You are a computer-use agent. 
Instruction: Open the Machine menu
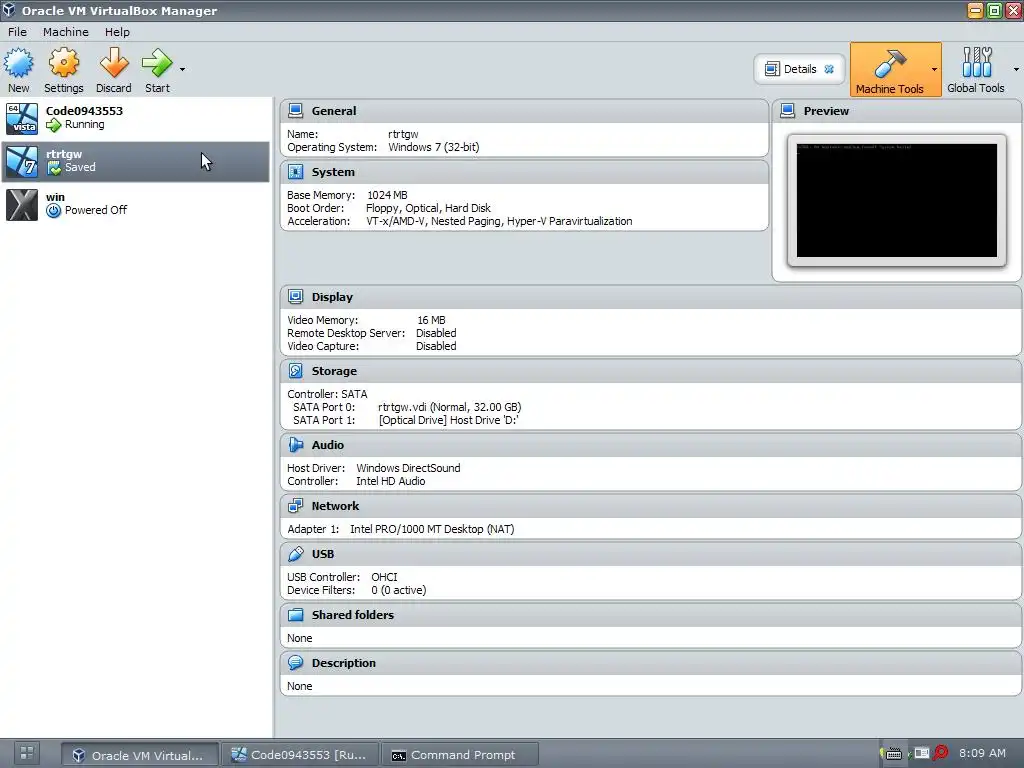point(65,32)
